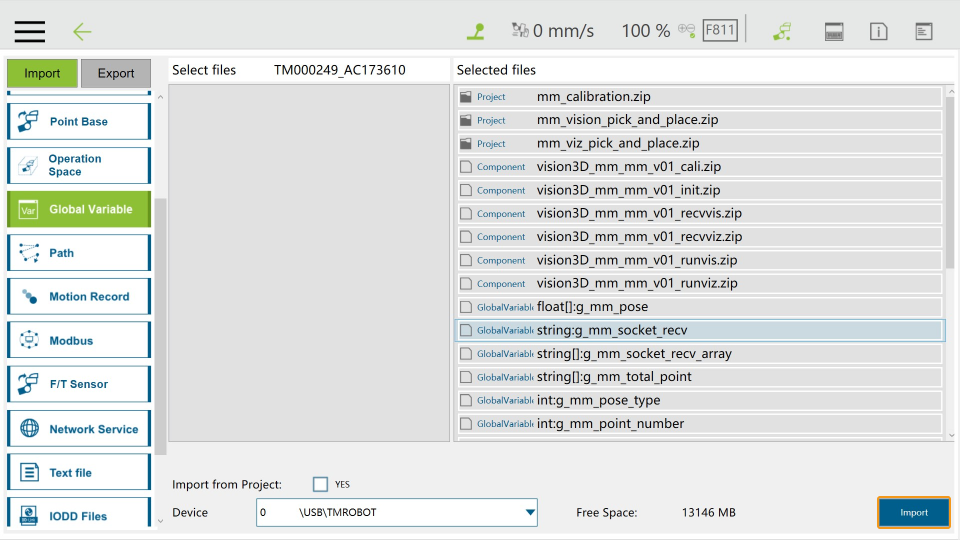Select the Import tab
Screen dimensions: 960x540
coord(42,73)
